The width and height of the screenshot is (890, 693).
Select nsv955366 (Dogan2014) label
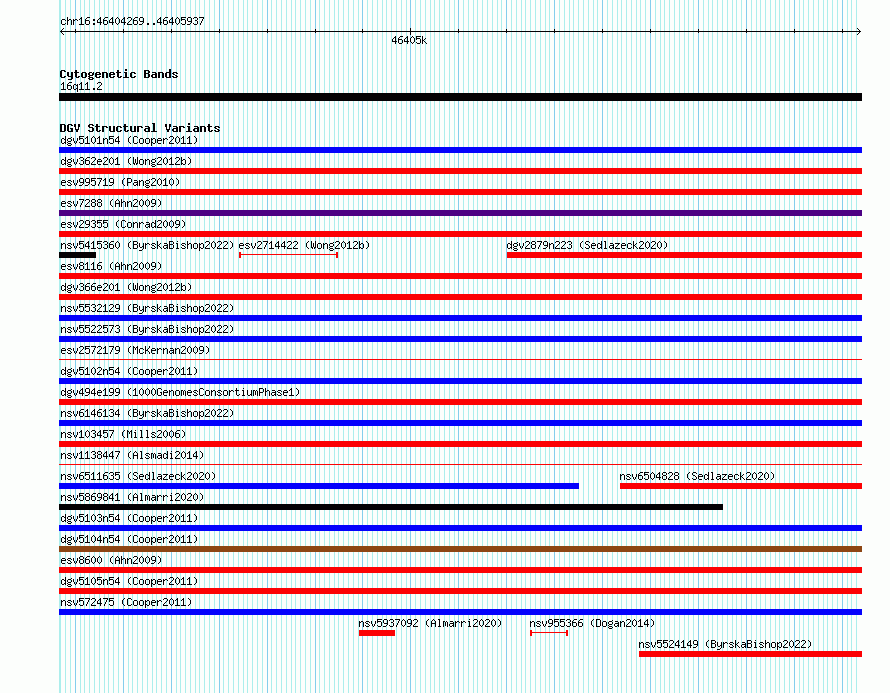tap(592, 623)
